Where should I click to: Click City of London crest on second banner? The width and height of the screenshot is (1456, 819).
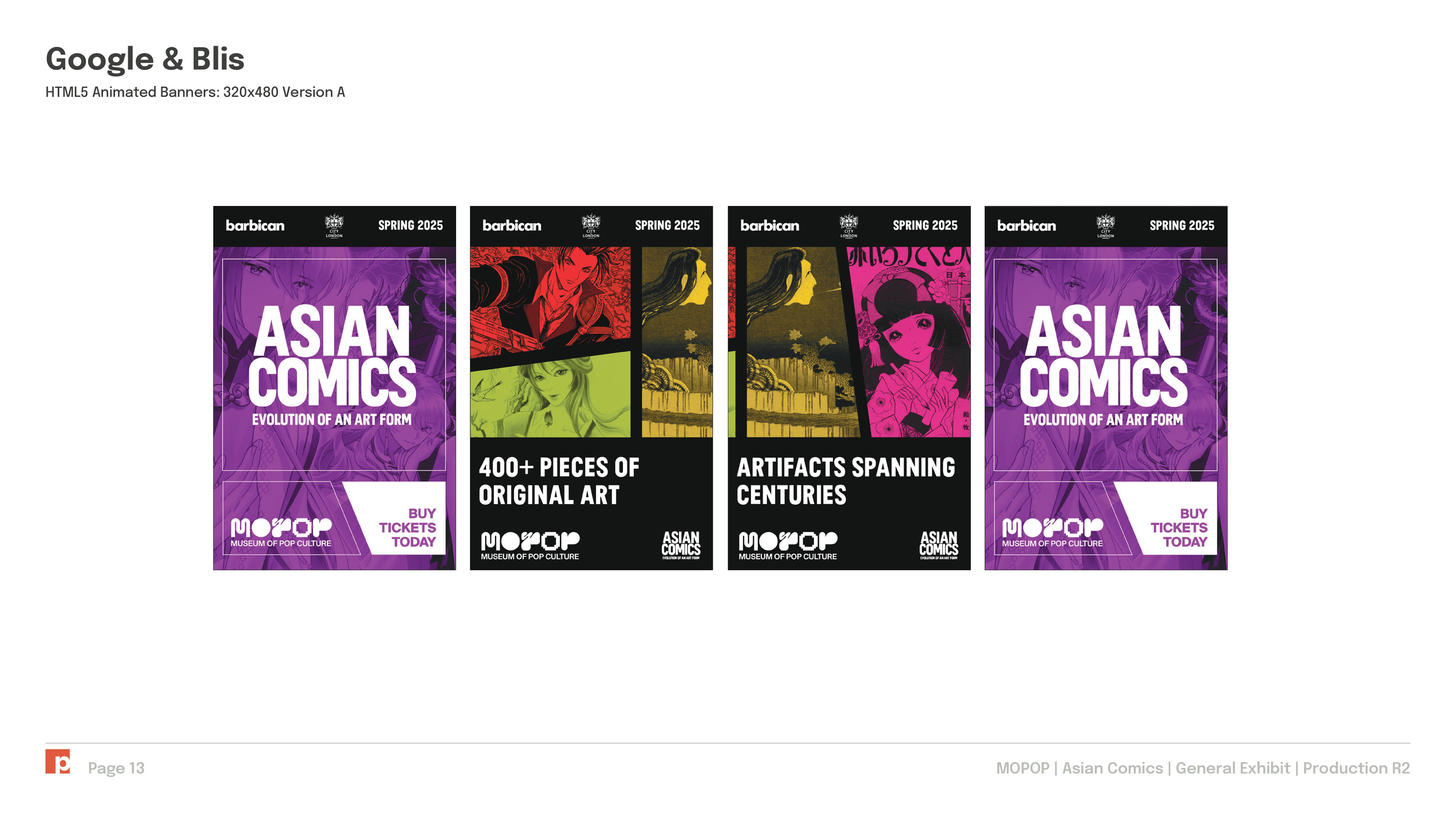[591, 226]
